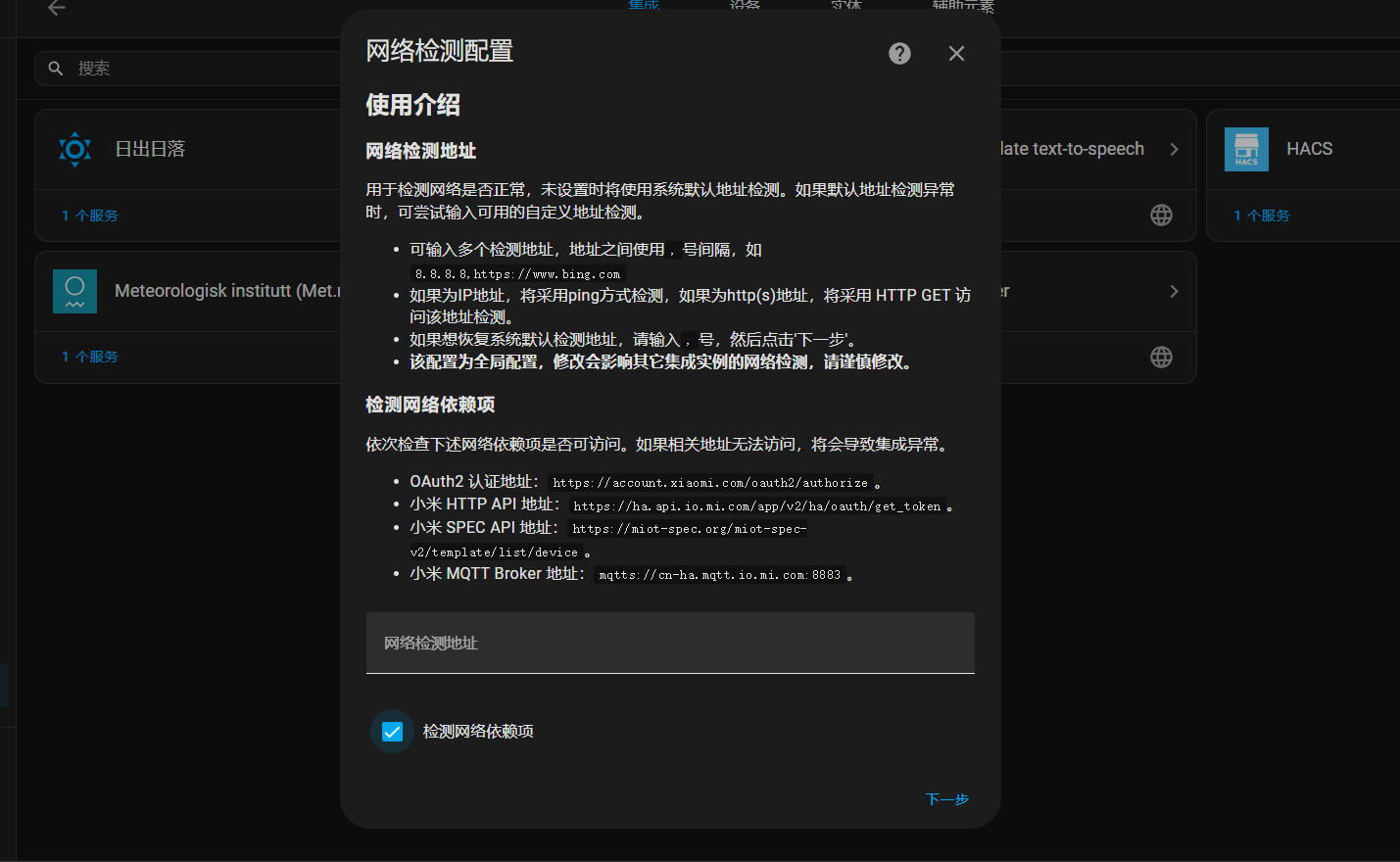1400x862 pixels.
Task: Switch to the 辅助元素 tab
Action: pyautogui.click(x=962, y=6)
